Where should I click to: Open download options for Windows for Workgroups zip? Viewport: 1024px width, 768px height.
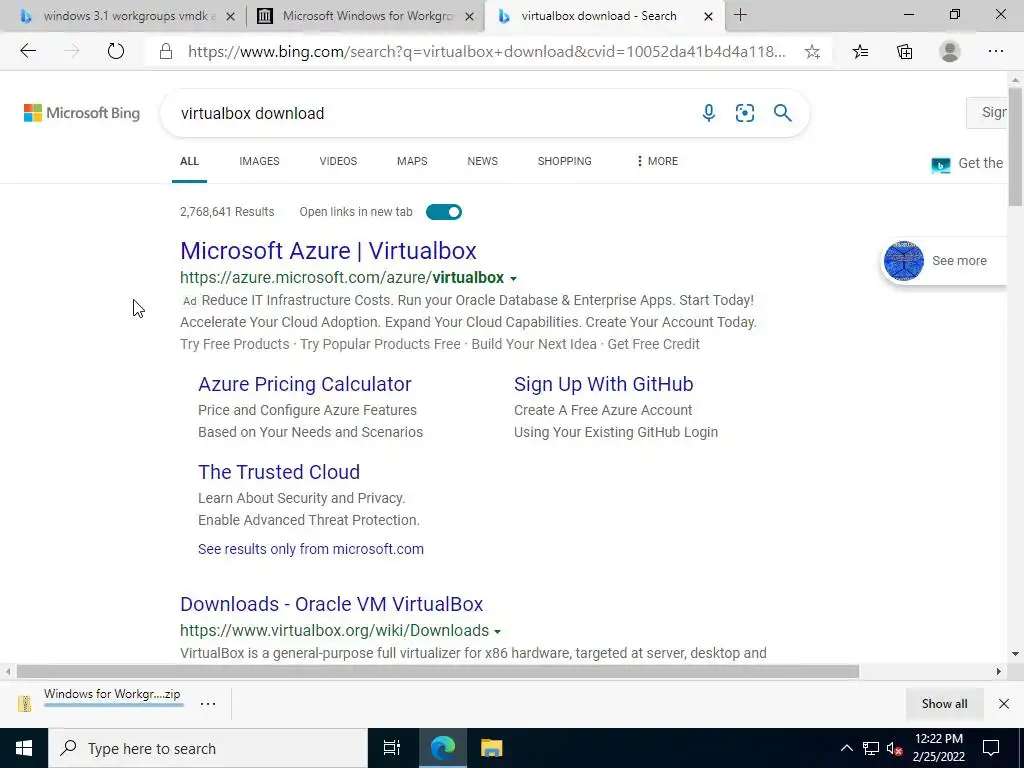pyautogui.click(x=208, y=703)
